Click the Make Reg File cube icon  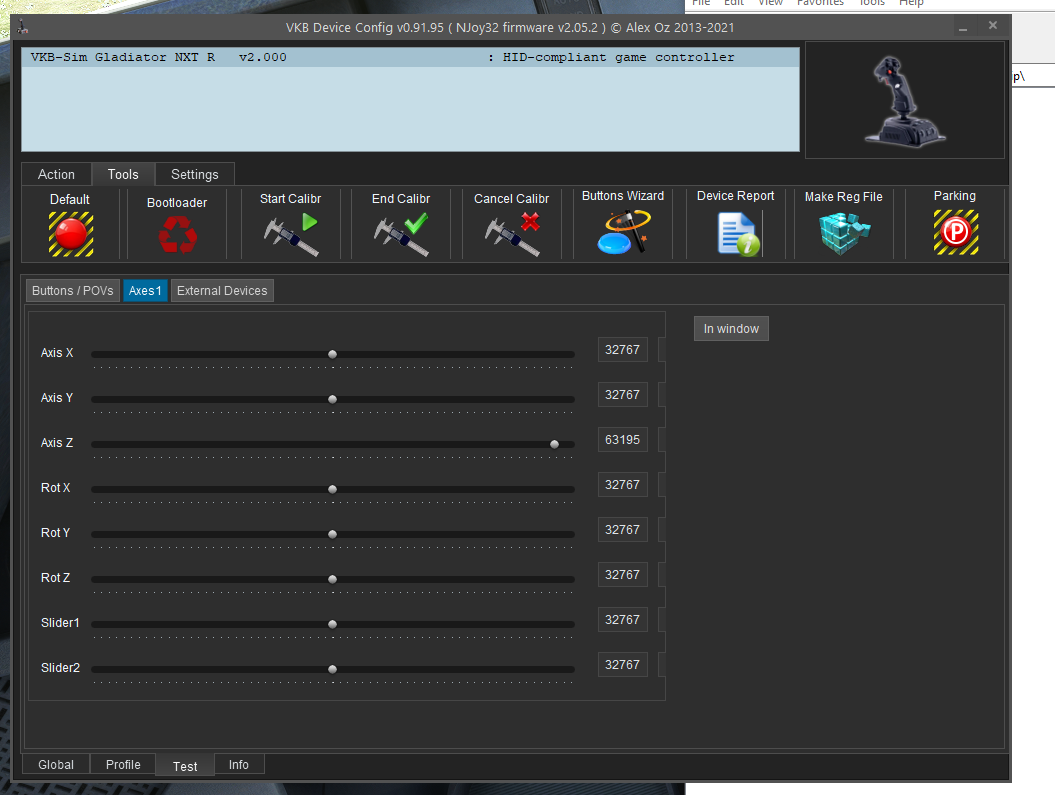click(x=844, y=233)
